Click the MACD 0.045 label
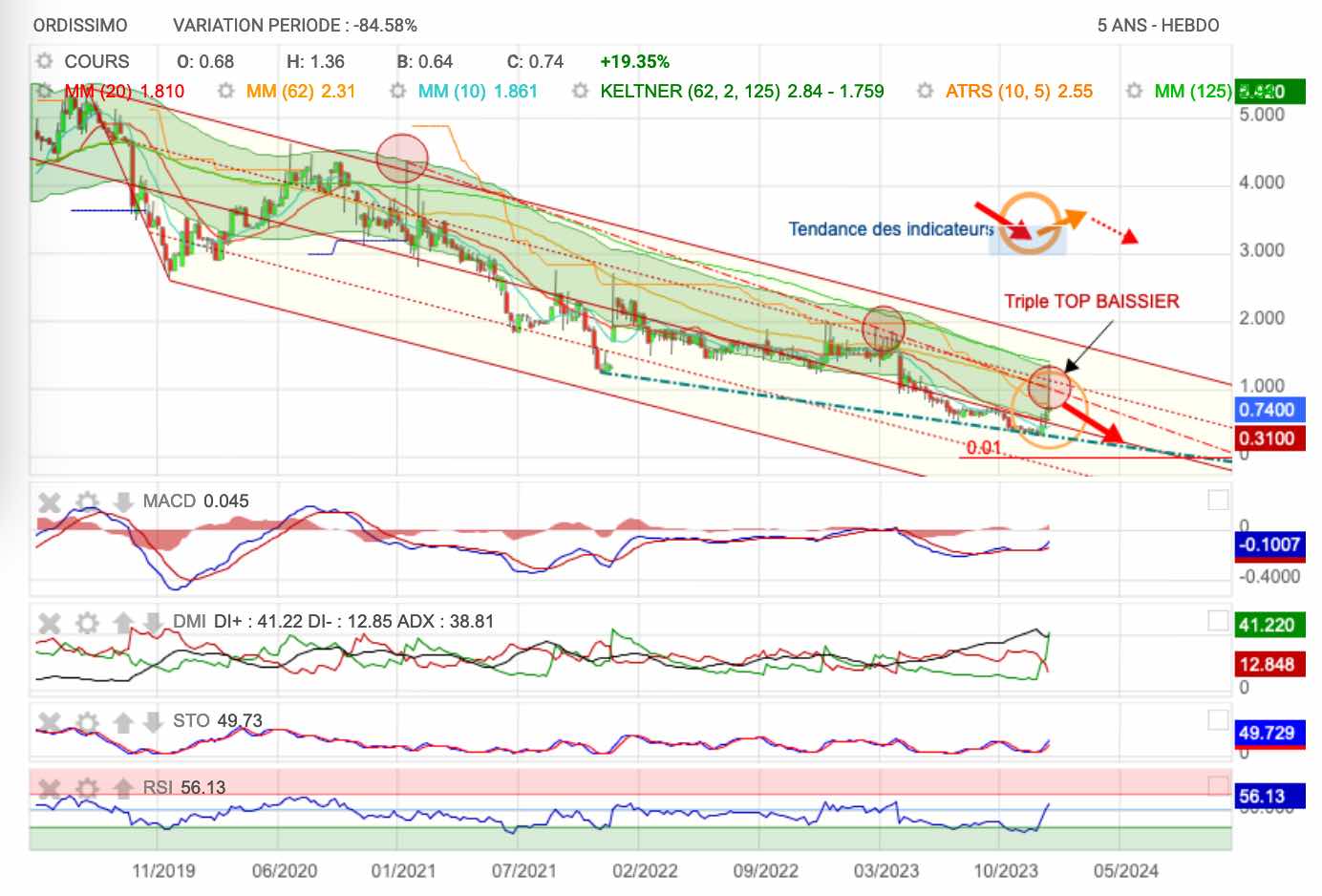The width and height of the screenshot is (1322, 896). pos(196,501)
